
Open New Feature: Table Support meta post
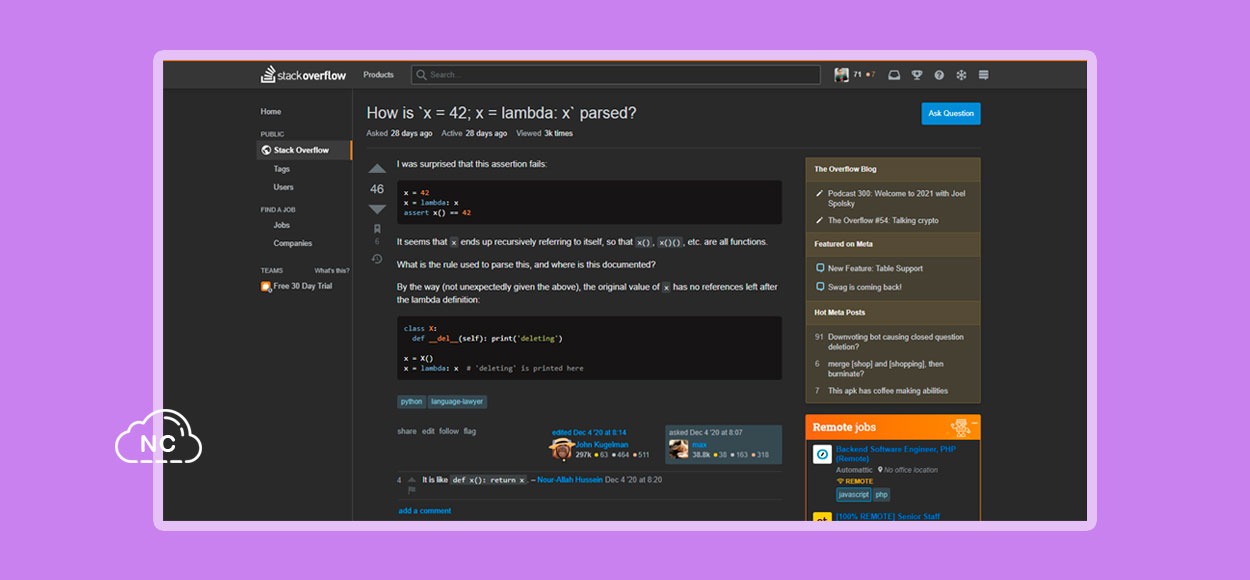coord(875,268)
